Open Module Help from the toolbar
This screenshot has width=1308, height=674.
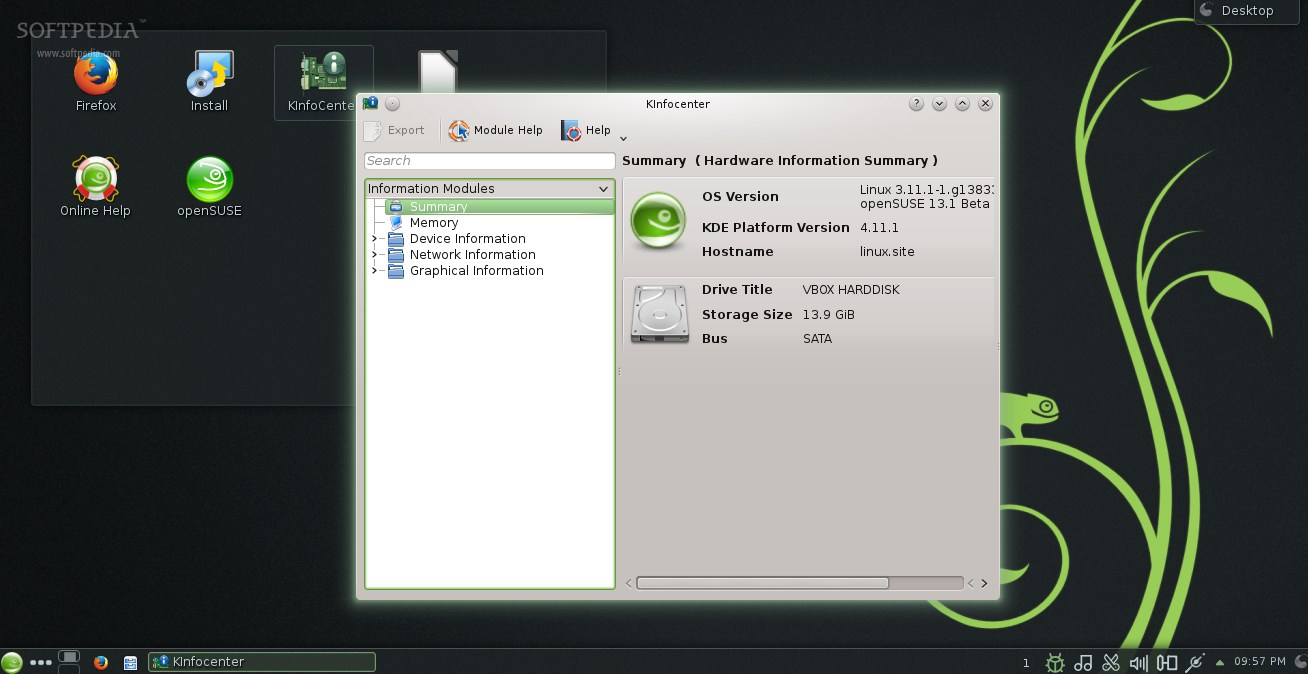496,130
